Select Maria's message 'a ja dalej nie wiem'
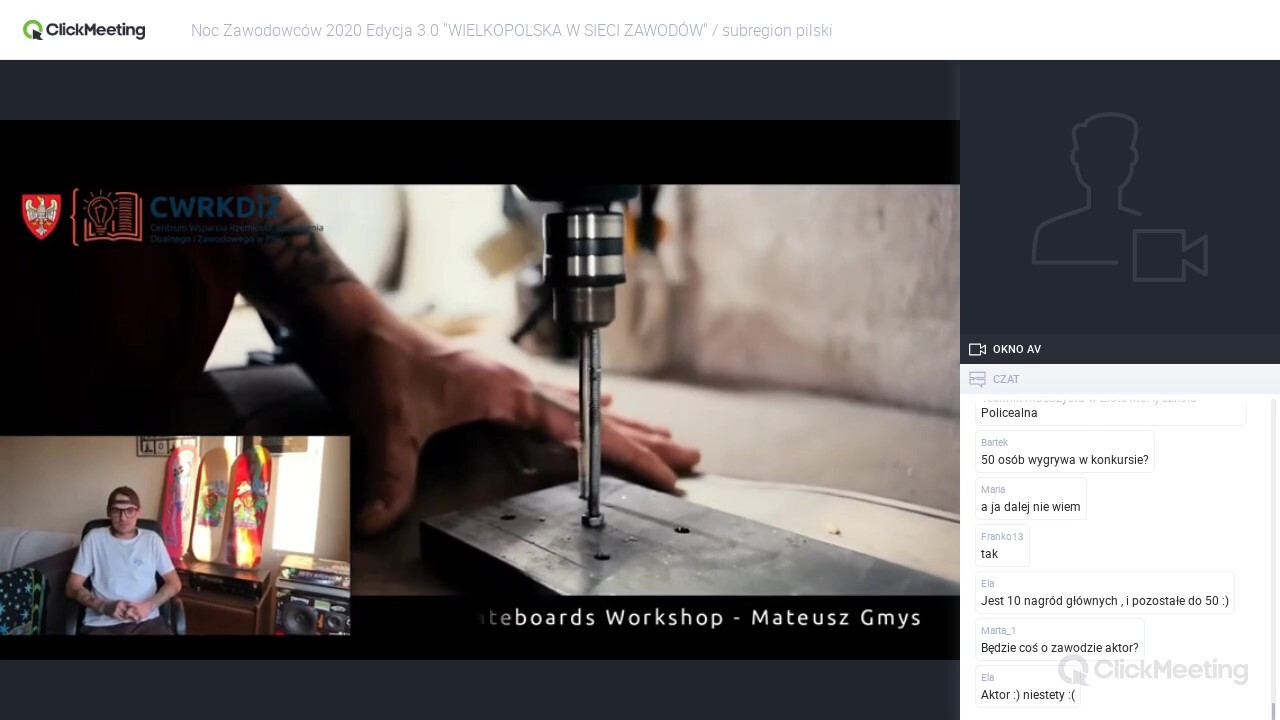The height and width of the screenshot is (720, 1280). (1030, 507)
